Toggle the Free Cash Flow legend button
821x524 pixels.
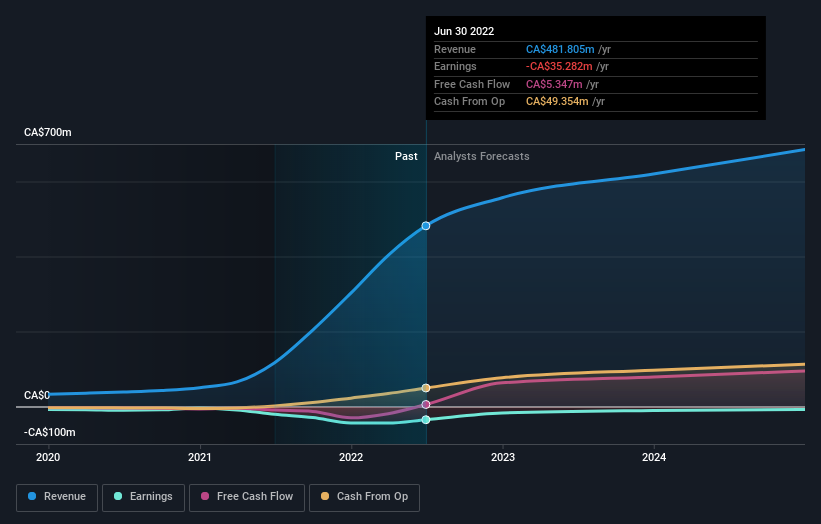pos(247,497)
